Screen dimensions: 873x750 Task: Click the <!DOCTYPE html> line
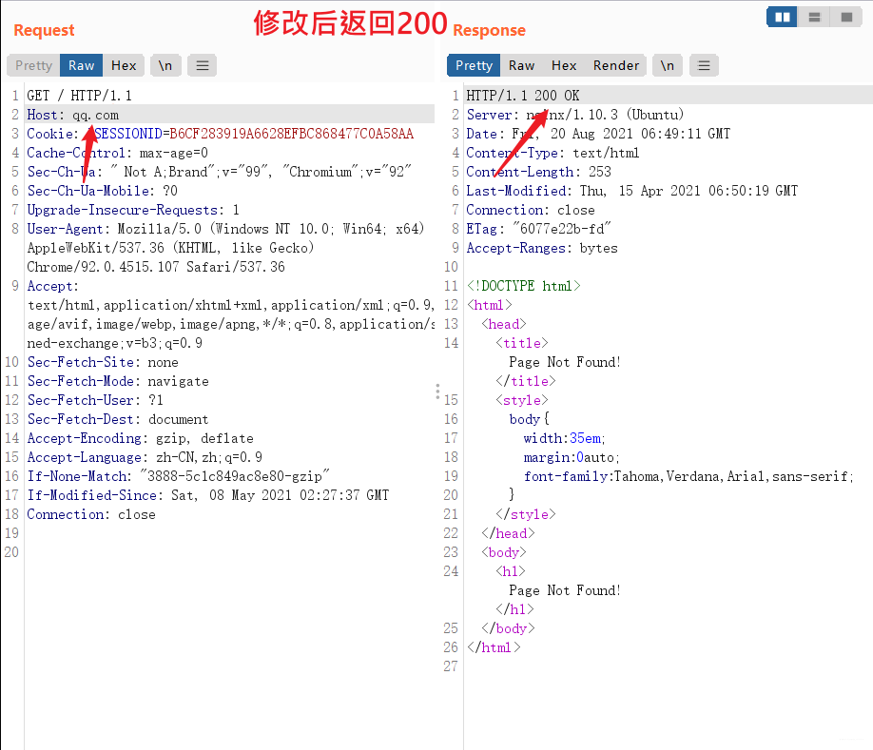[523, 286]
